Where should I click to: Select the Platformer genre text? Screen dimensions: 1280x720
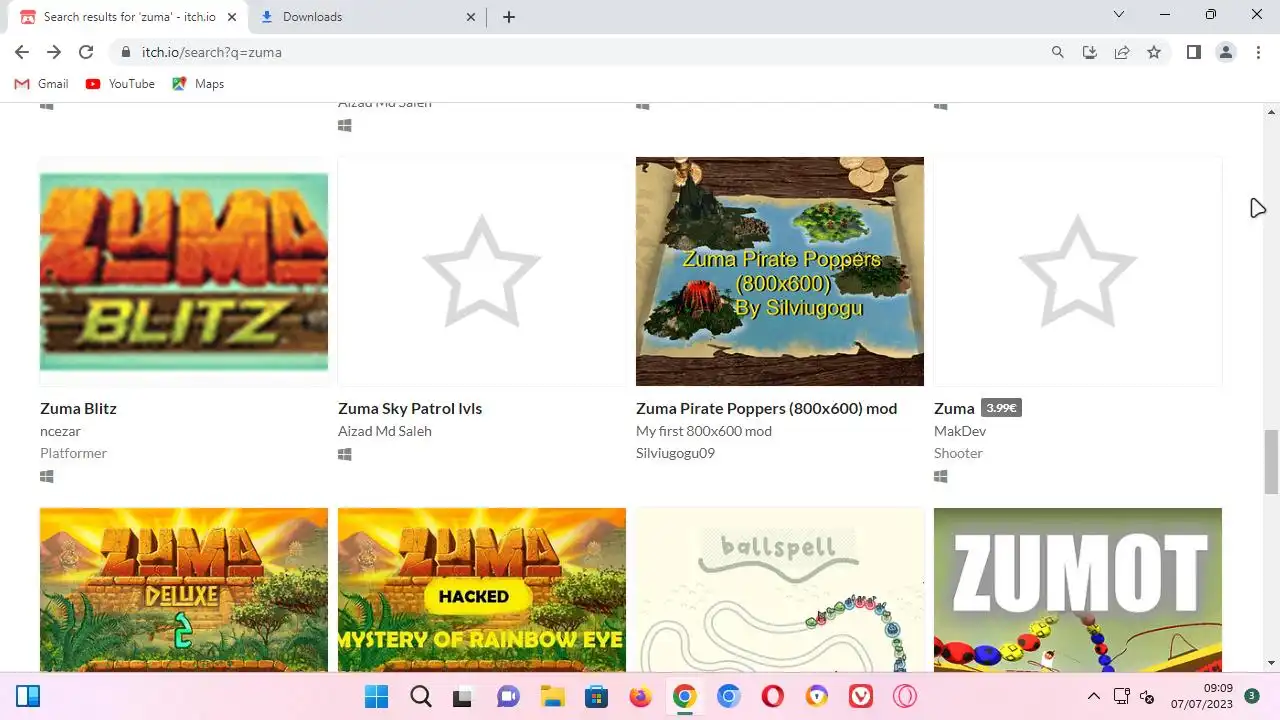coord(73,453)
